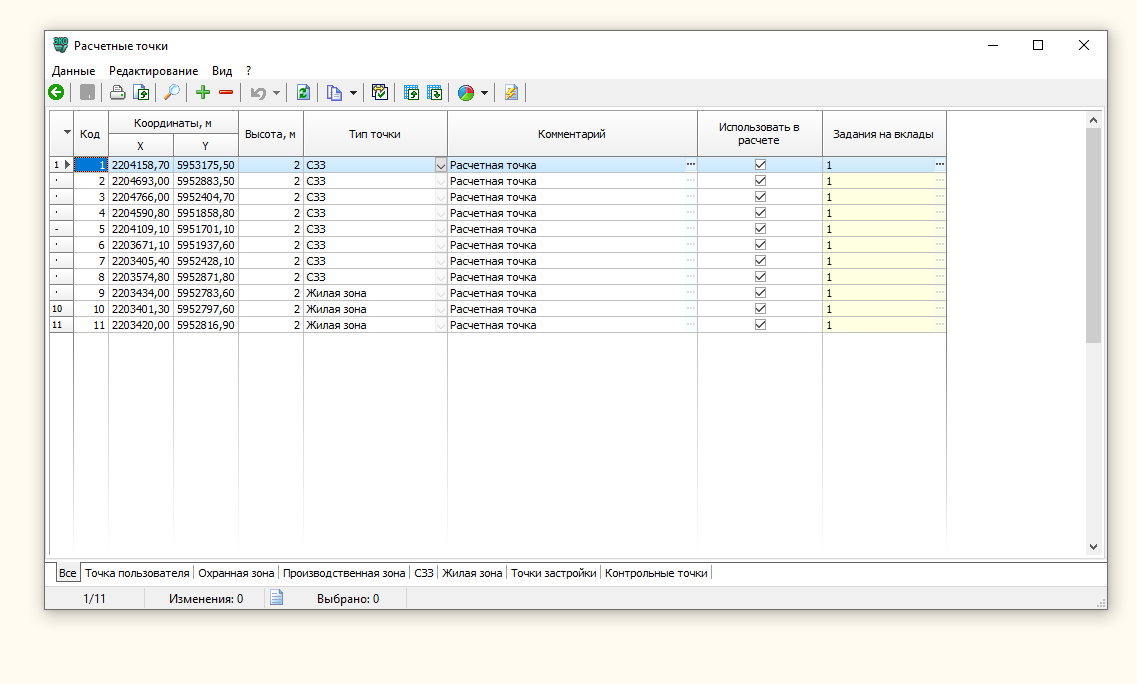This screenshot has height=684, width=1137.
Task: Click the printer icon in toolbar
Action: coord(117,93)
